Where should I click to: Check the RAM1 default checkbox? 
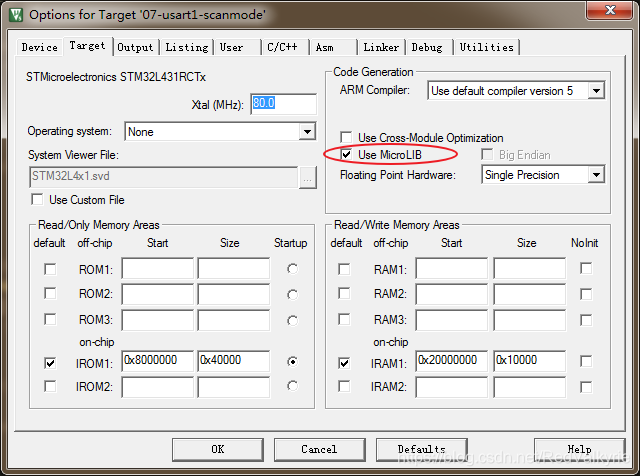point(344,269)
